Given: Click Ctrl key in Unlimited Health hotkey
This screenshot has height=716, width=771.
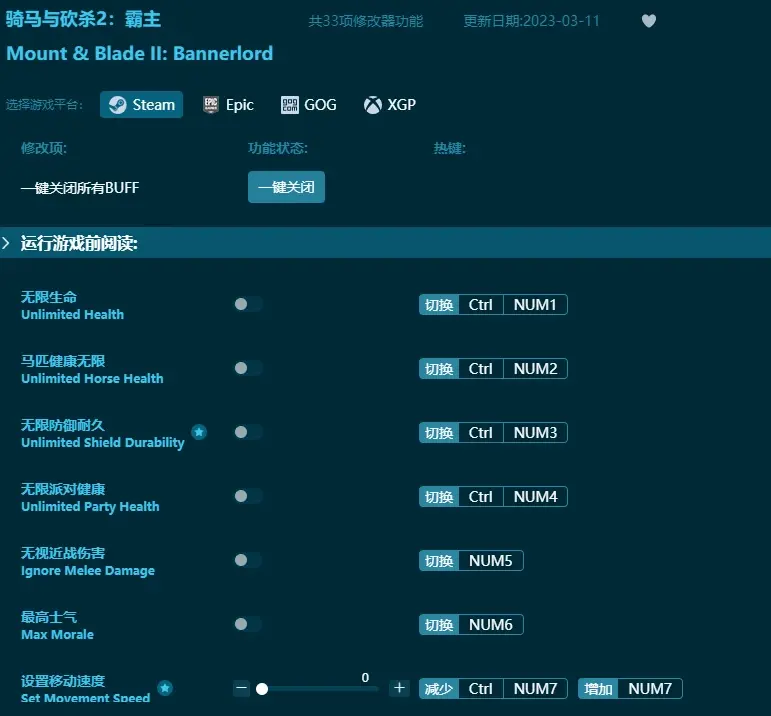Looking at the screenshot, I should pyautogui.click(x=481, y=305).
